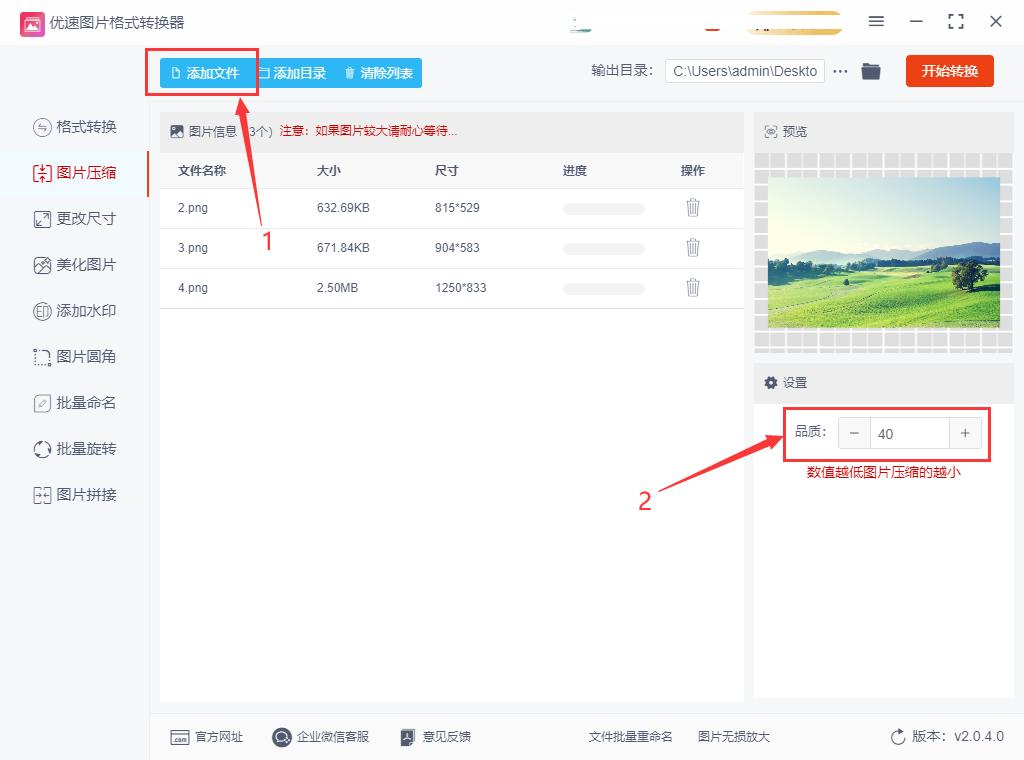Increase quality using the plus stepper
Viewport: 1024px width, 760px height.
point(965,433)
